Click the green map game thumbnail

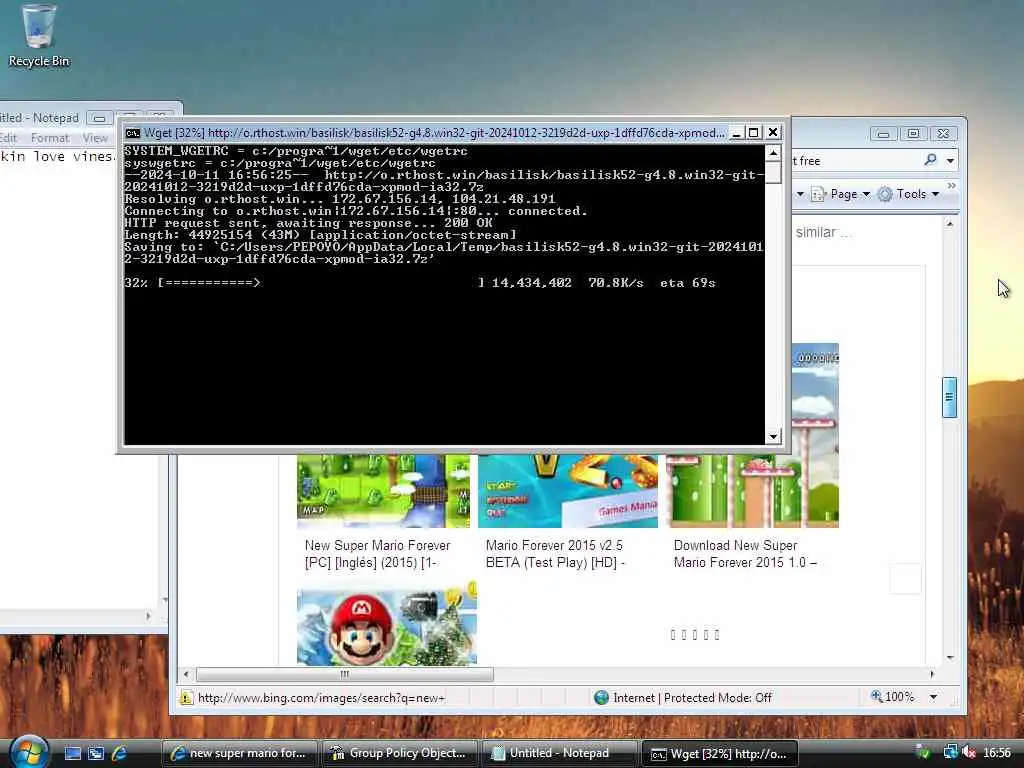pos(383,491)
